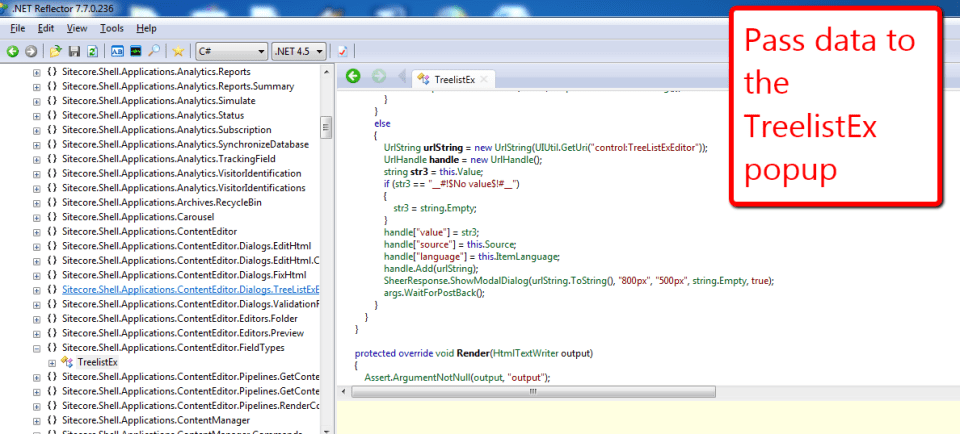Viewport: 960px width, 434px height.
Task: Expand the Analytics.Reports namespace node
Action: click(x=37, y=72)
